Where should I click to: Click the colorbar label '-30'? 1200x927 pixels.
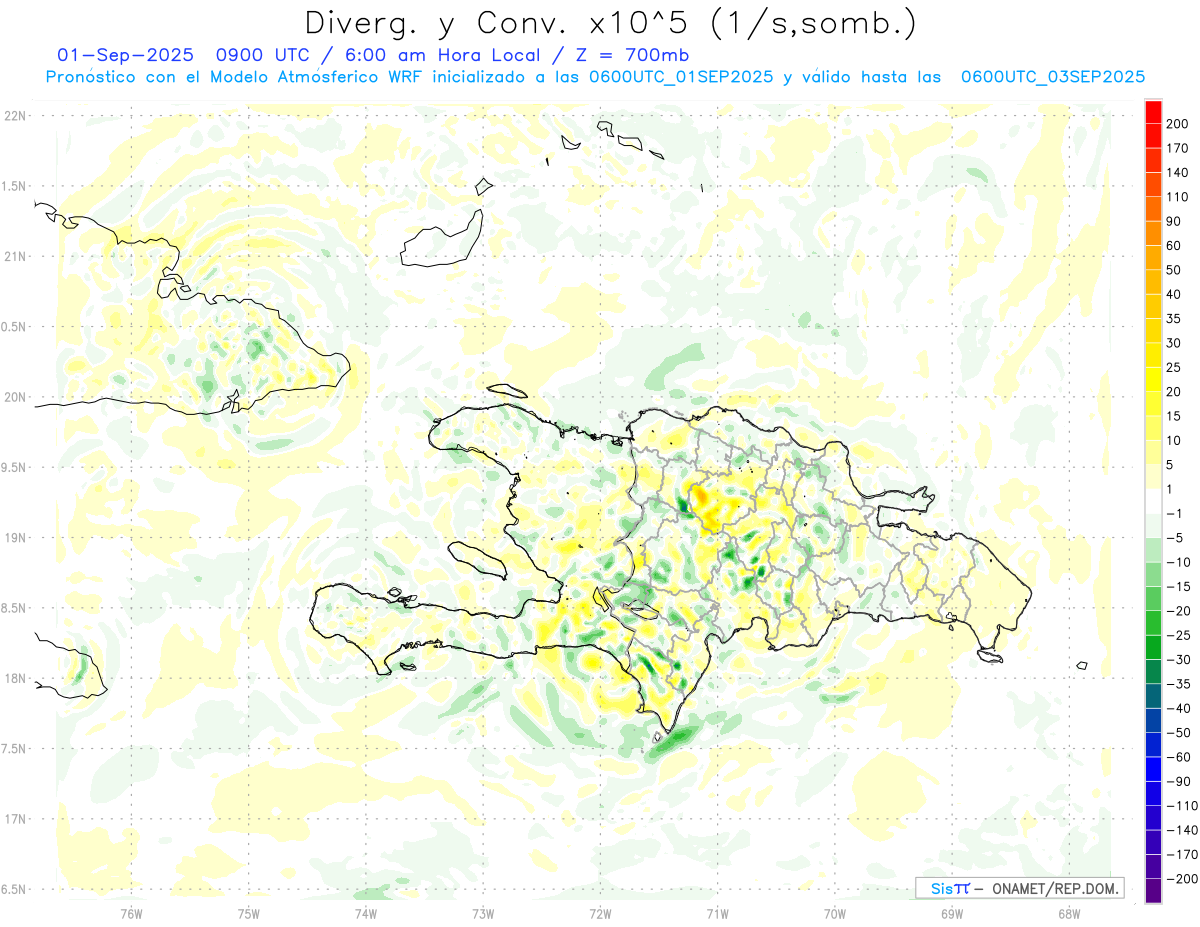(x=1179, y=659)
